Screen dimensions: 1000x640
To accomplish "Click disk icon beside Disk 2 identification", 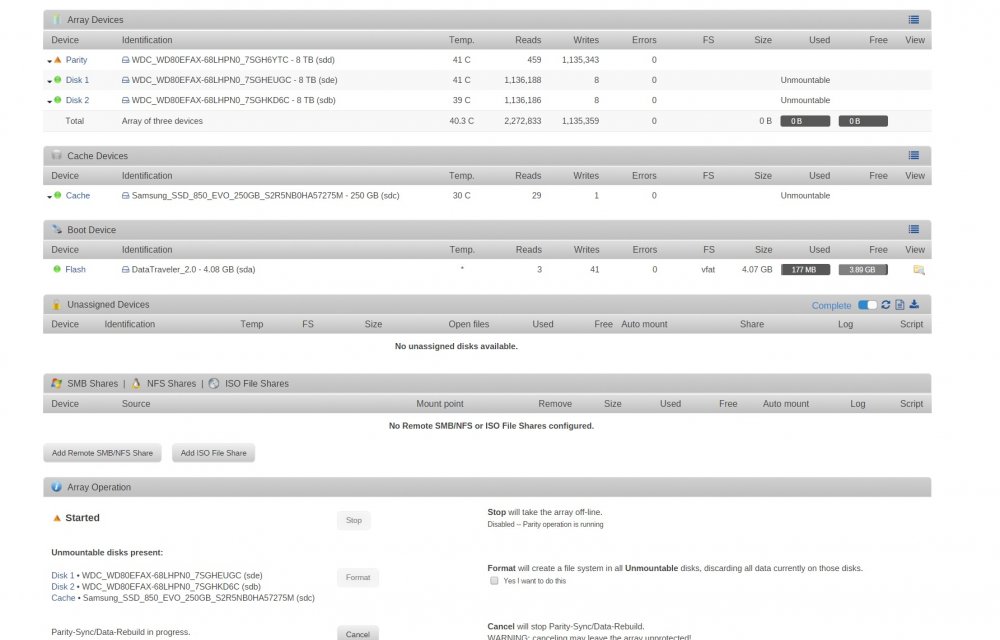I will (126, 100).
